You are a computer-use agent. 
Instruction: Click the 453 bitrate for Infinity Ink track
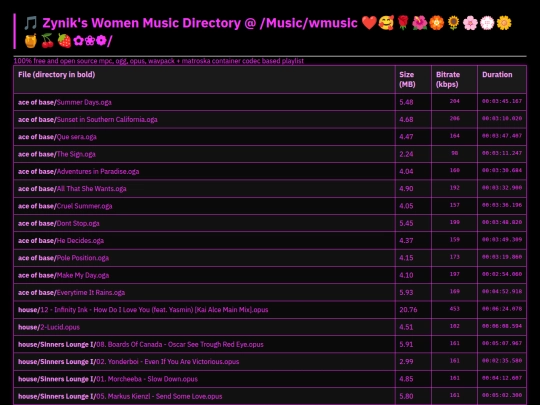pyautogui.click(x=455, y=309)
